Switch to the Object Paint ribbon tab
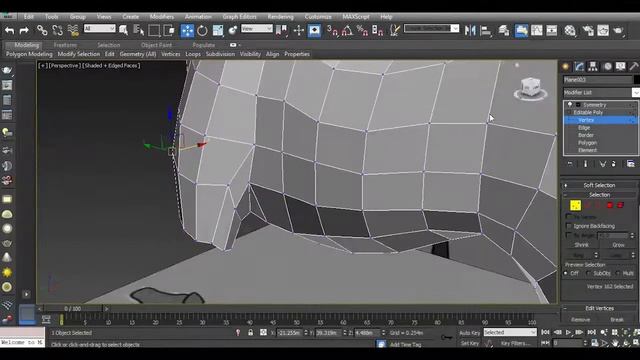 point(156,45)
